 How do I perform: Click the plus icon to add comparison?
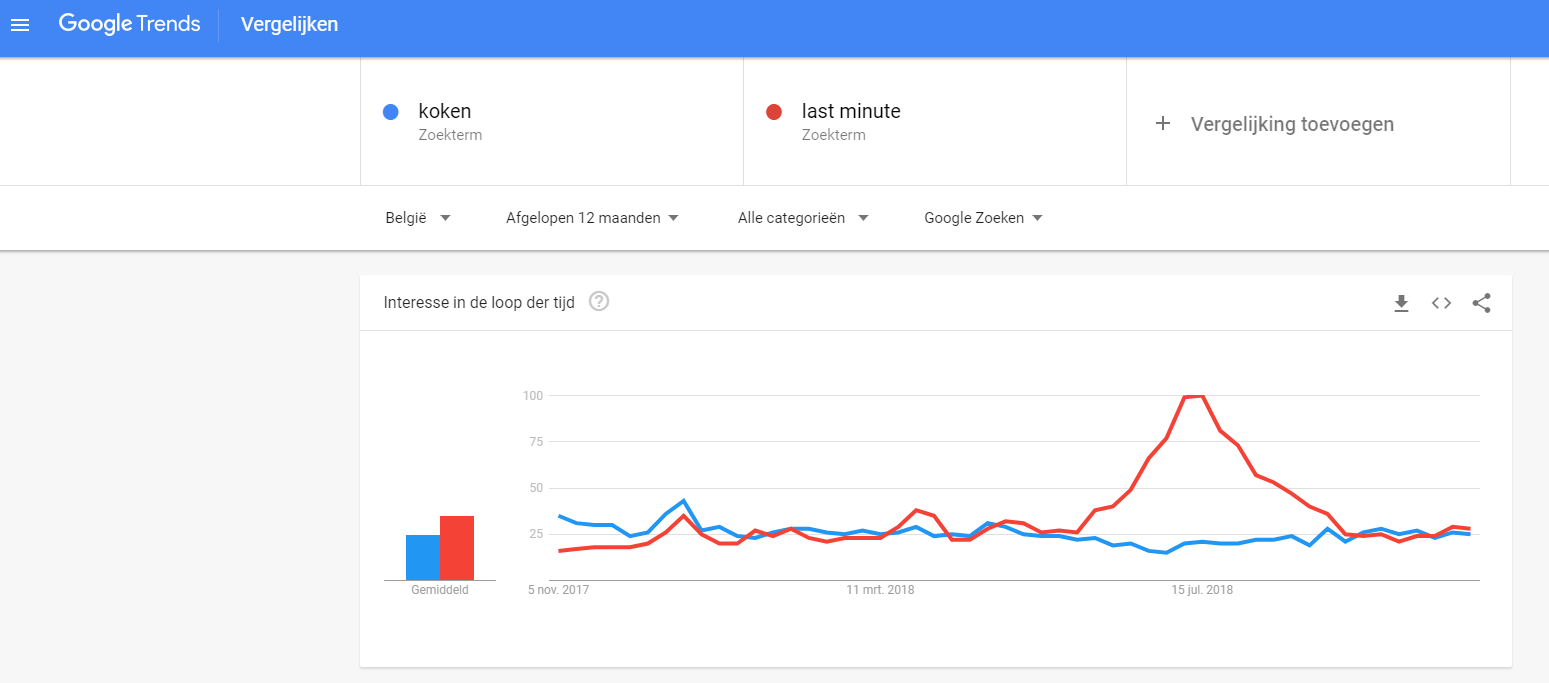click(x=1162, y=124)
